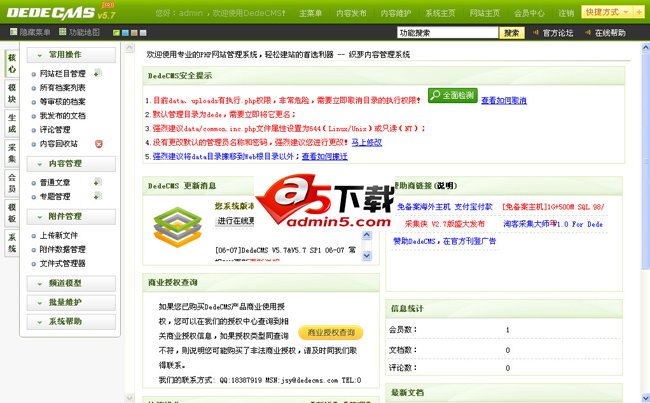Click main page scrollbar up arrow
Screen dimensions: 650x403
coord(645,48)
